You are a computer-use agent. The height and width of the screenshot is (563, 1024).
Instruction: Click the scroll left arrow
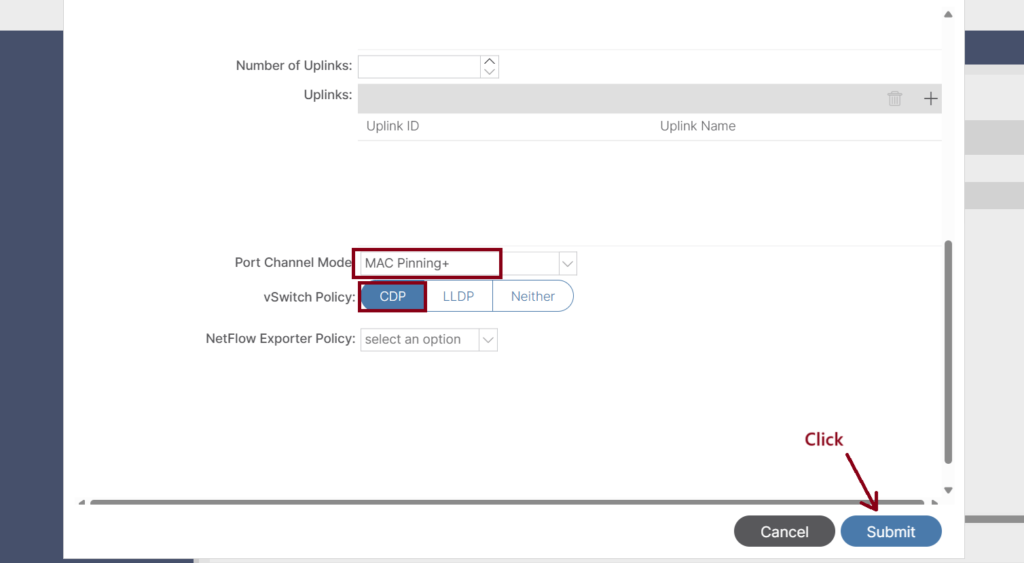(82, 502)
